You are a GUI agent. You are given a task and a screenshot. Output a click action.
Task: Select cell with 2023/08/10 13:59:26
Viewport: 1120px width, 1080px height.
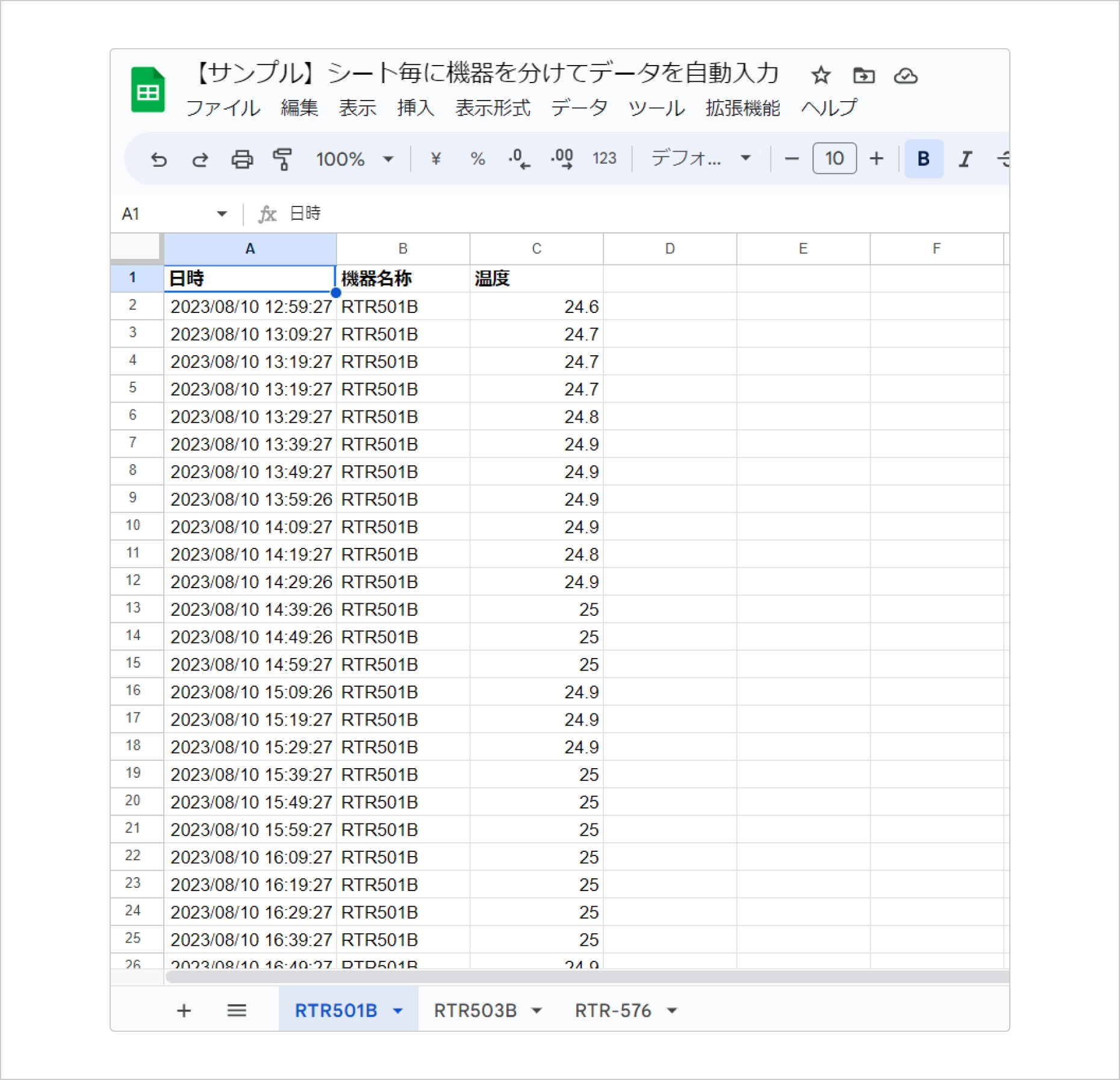point(250,499)
